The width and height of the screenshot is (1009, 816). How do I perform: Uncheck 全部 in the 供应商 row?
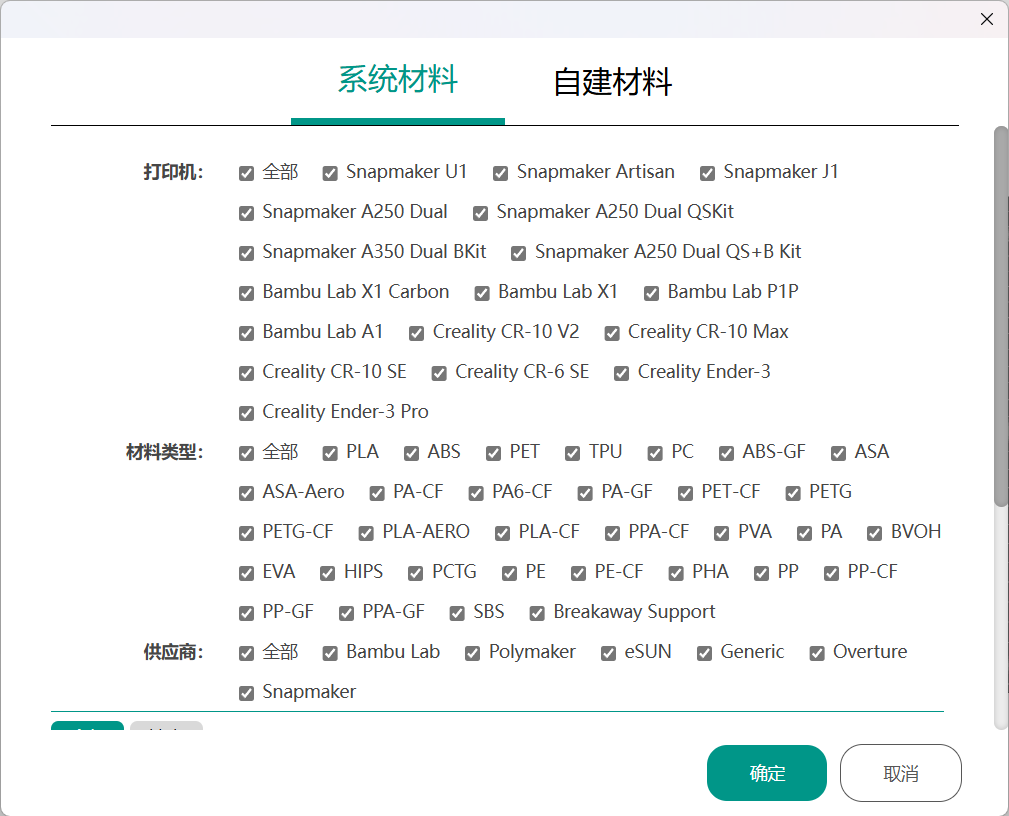click(x=247, y=653)
